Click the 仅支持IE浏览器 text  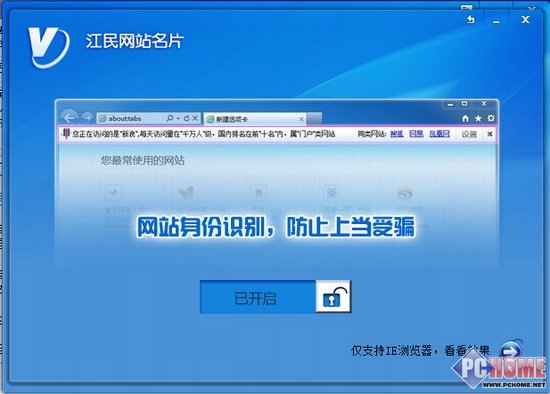click(391, 350)
